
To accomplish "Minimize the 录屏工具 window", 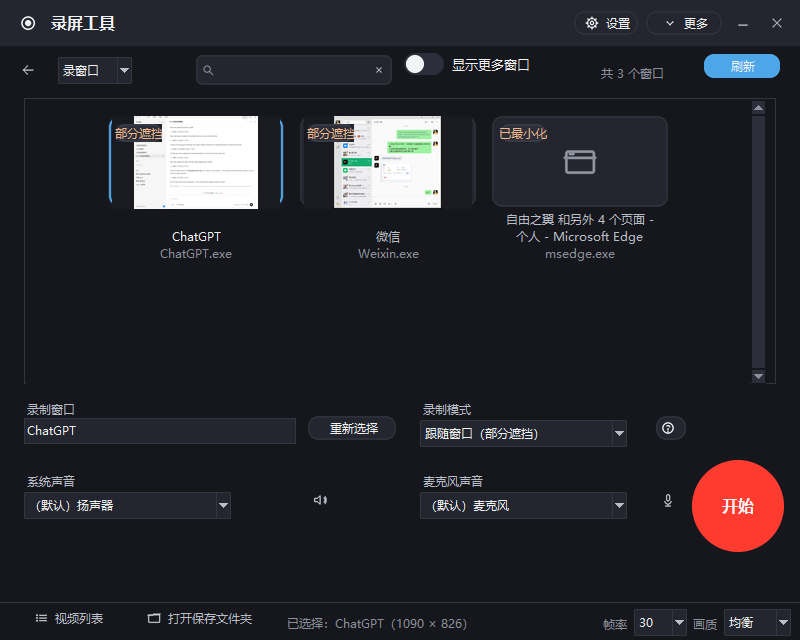I will 743,23.
